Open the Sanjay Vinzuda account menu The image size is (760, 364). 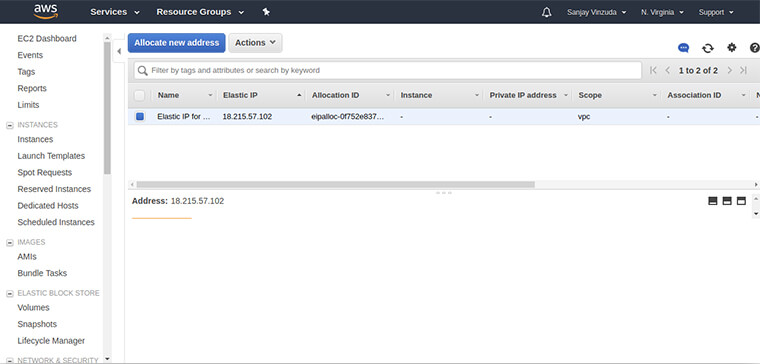tap(596, 13)
